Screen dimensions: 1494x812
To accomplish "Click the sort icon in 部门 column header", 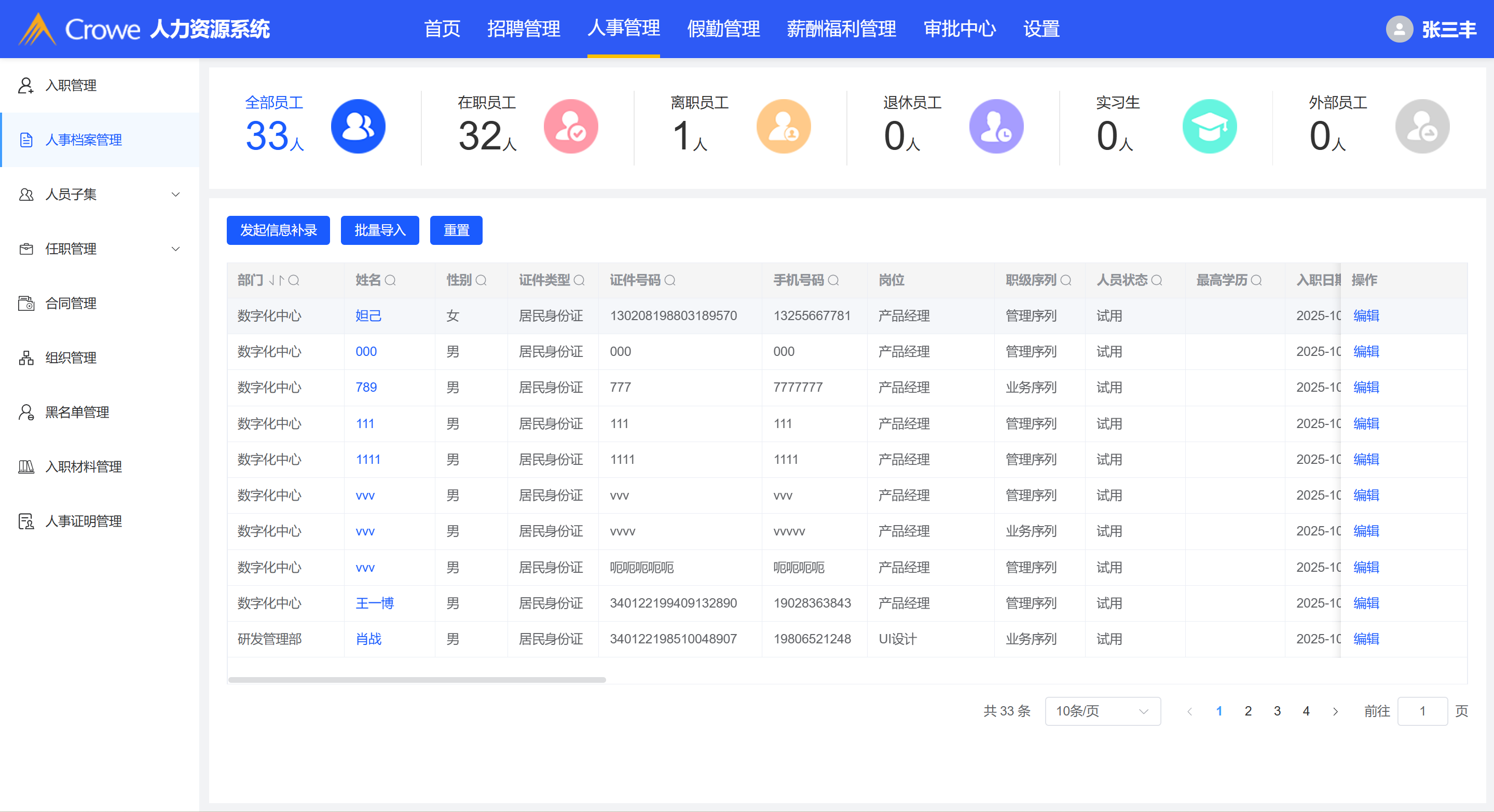I will [276, 281].
